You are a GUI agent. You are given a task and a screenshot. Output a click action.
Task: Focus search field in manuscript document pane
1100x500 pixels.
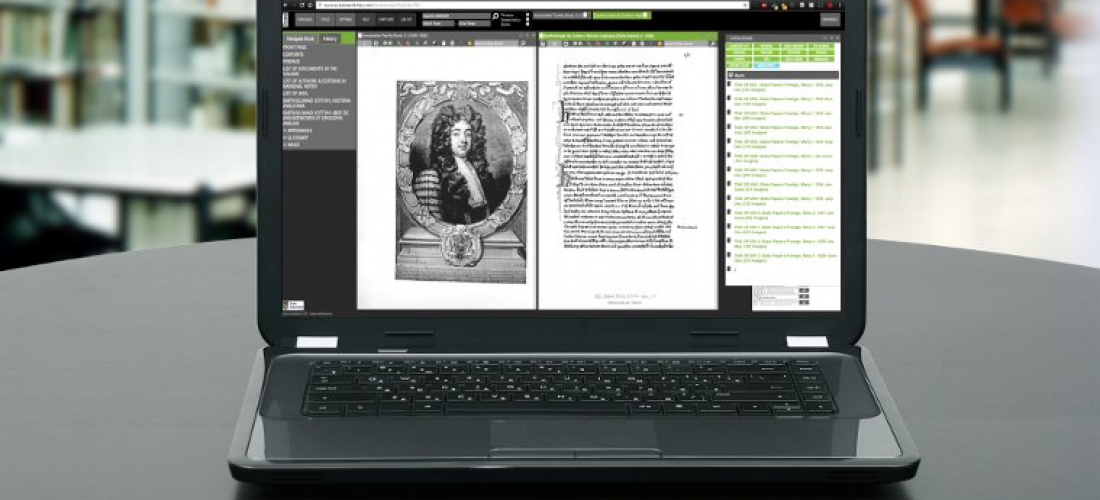click(x=685, y=43)
